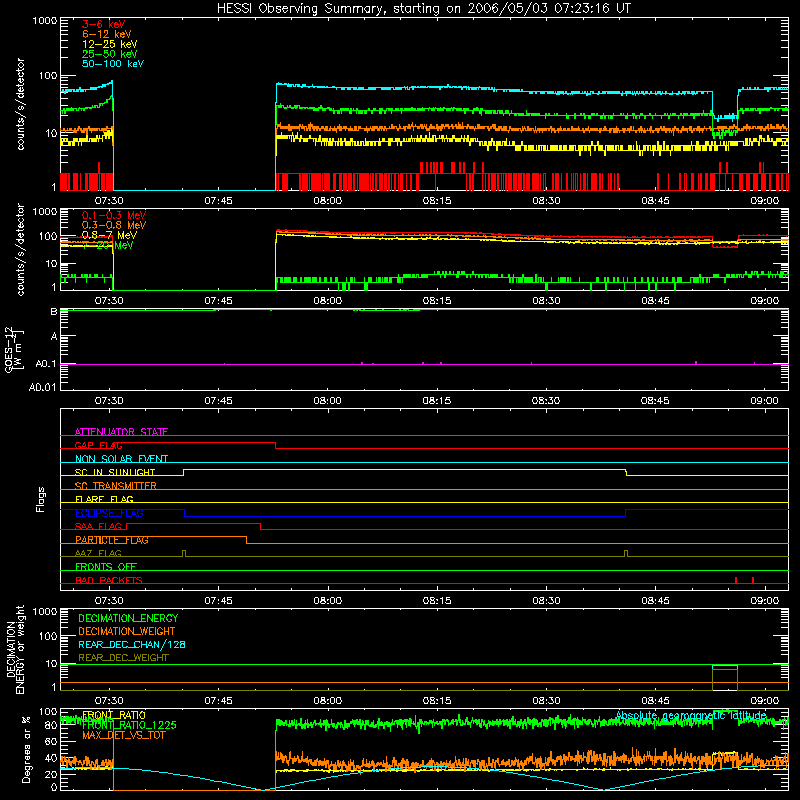Select the NON_SOLAR_EVENT flag label

pos(121,459)
